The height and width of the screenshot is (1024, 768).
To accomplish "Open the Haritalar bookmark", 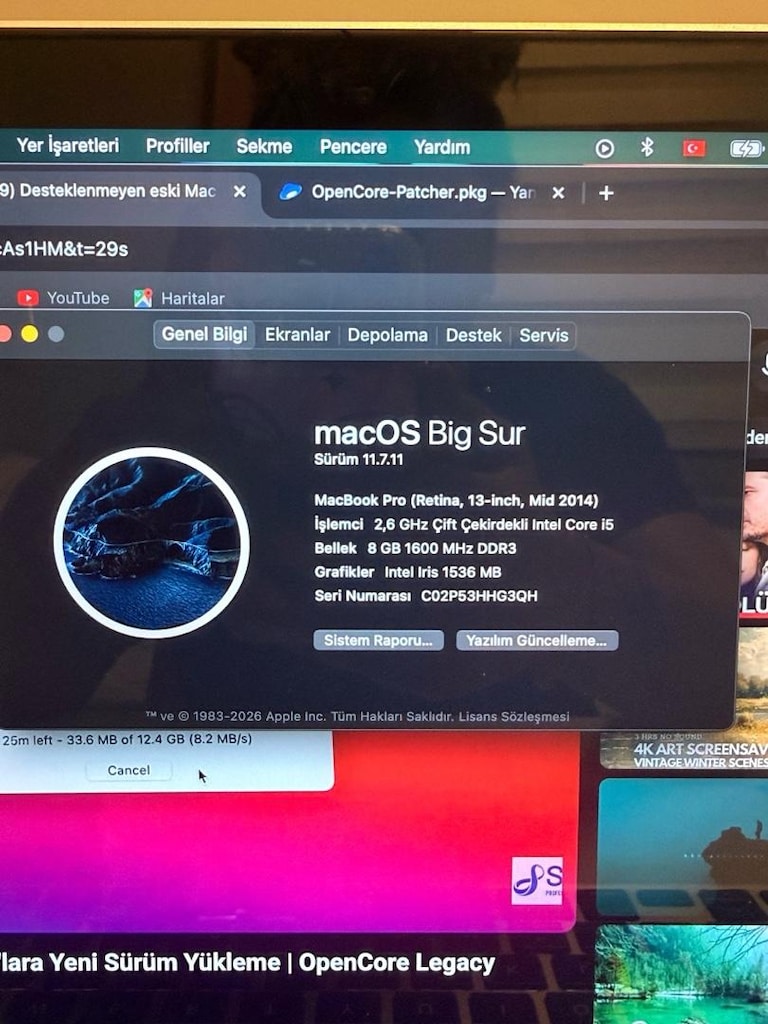I will [179, 298].
